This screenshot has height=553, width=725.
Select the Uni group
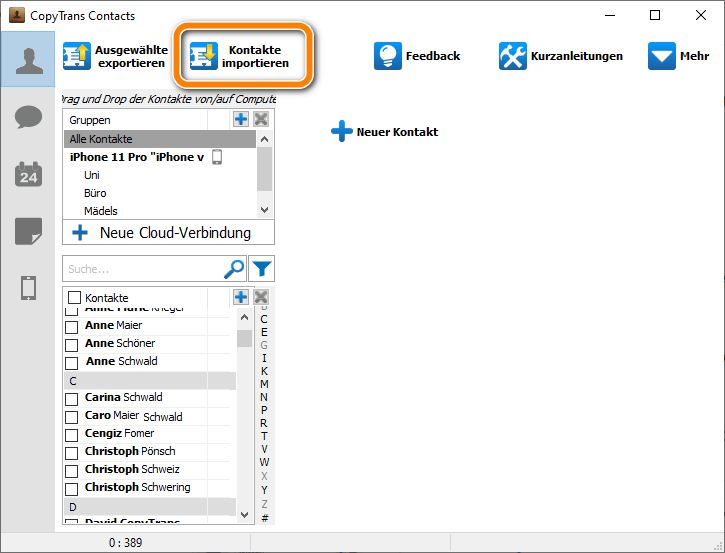(92, 175)
